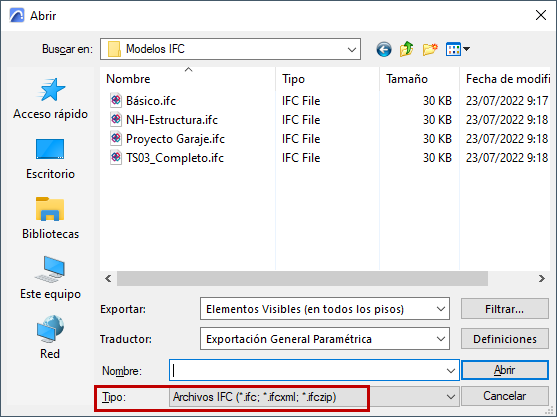Open Bibliotecas in the sidebar
The width and height of the screenshot is (557, 417).
[50, 219]
